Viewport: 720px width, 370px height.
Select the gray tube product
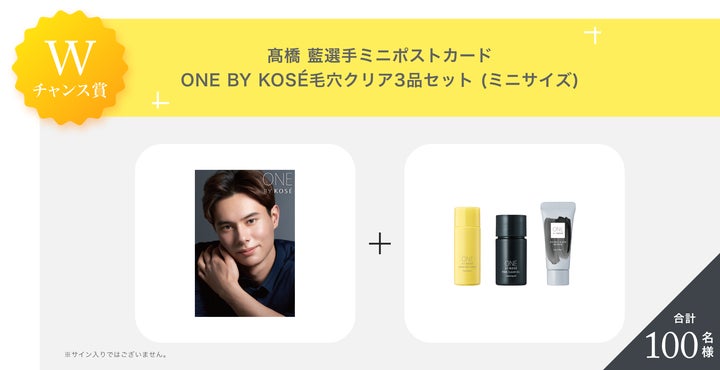click(558, 243)
